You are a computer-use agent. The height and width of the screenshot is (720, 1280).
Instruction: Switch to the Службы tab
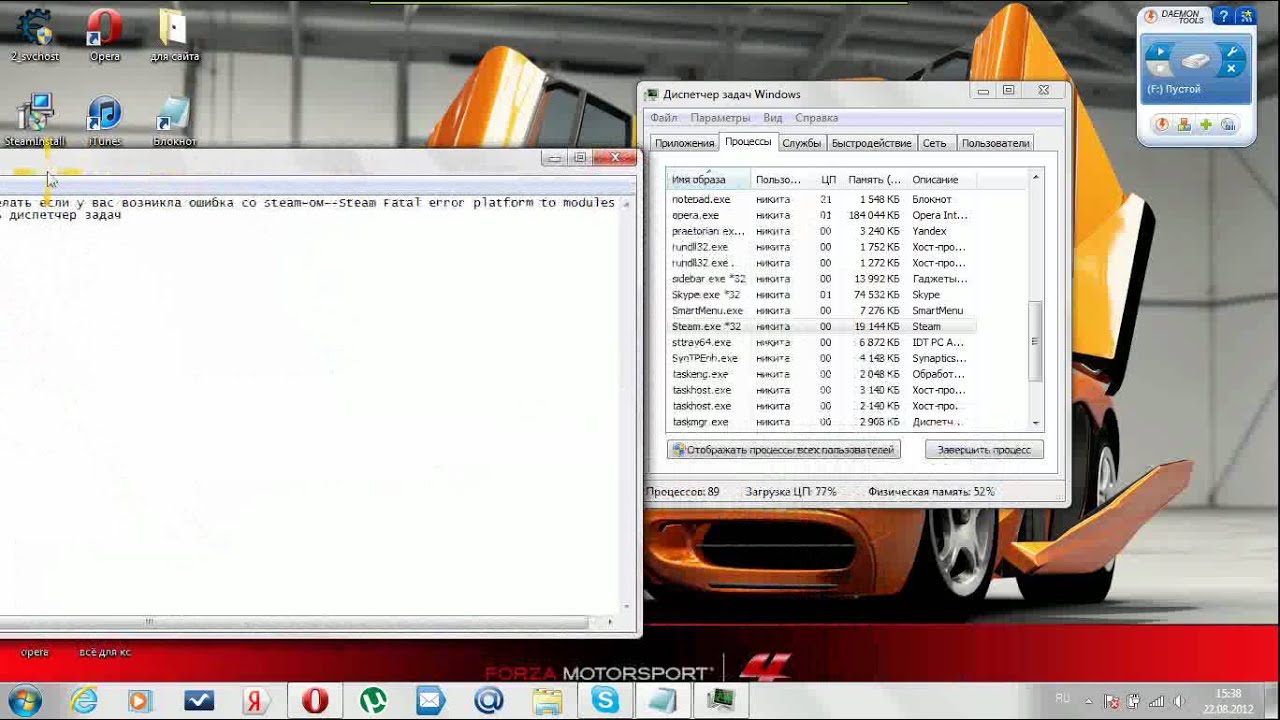801,143
